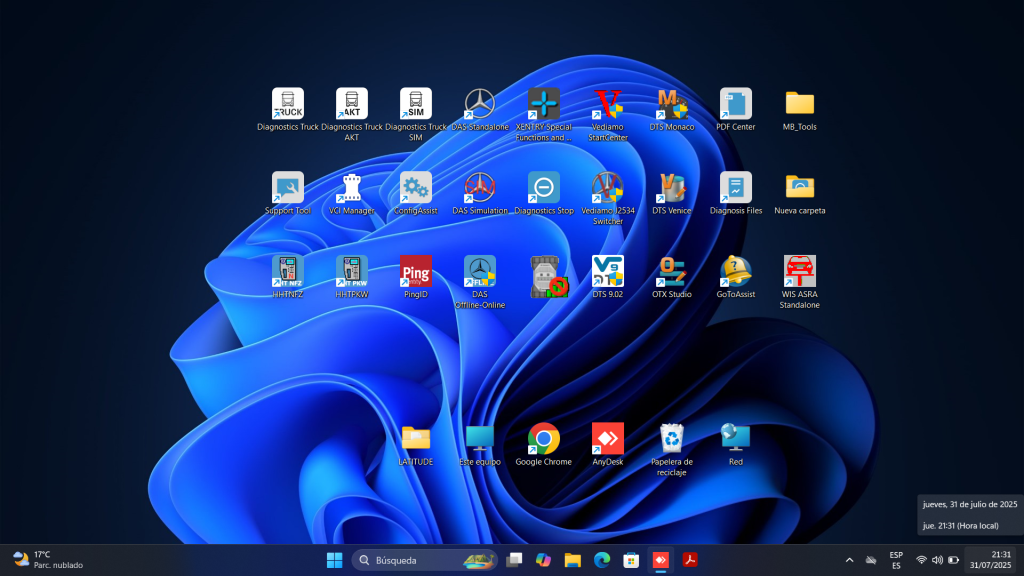
Task: Click the Vediamo StartCenter icon
Action: (x=608, y=104)
